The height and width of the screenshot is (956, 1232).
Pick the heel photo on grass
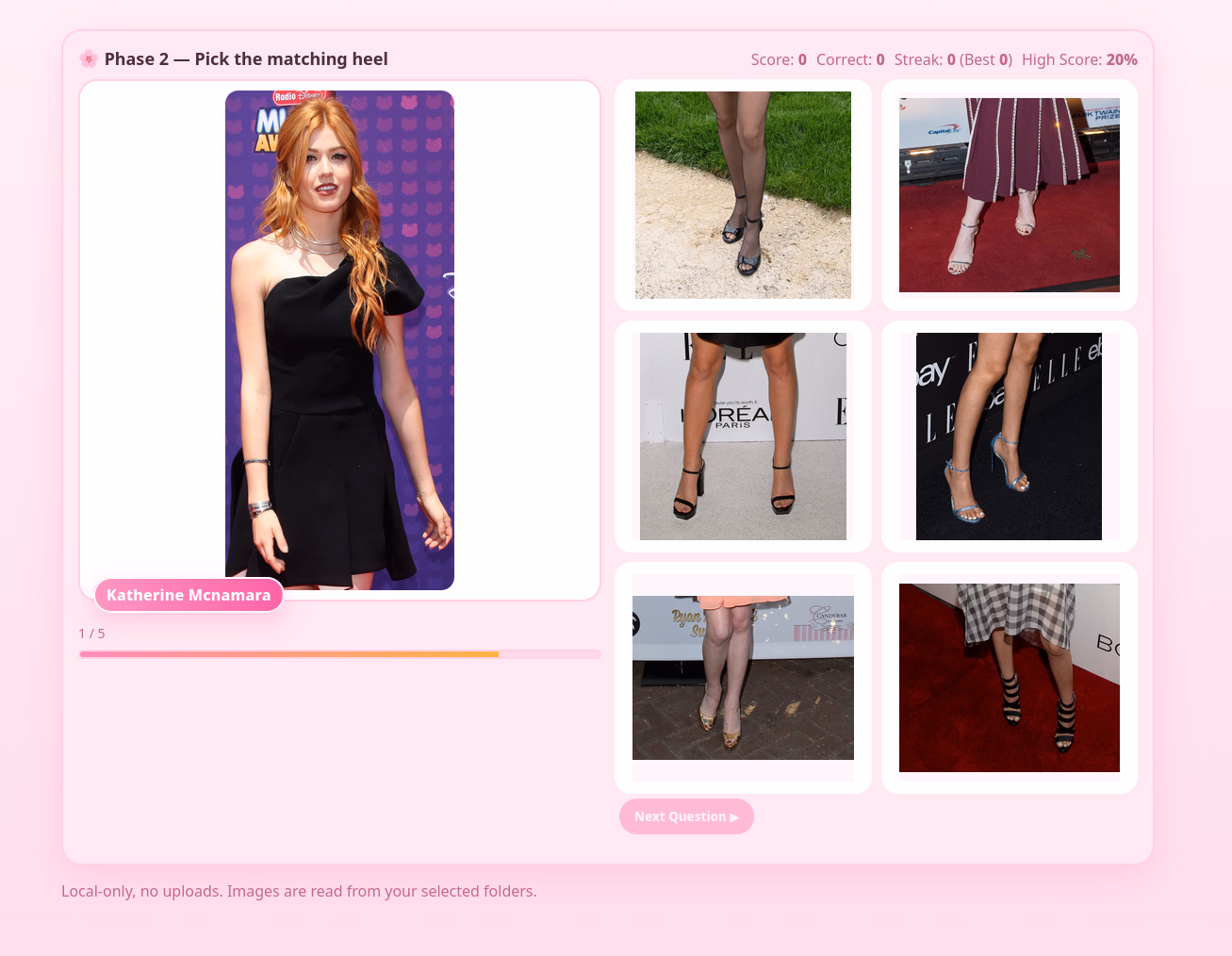(743, 195)
